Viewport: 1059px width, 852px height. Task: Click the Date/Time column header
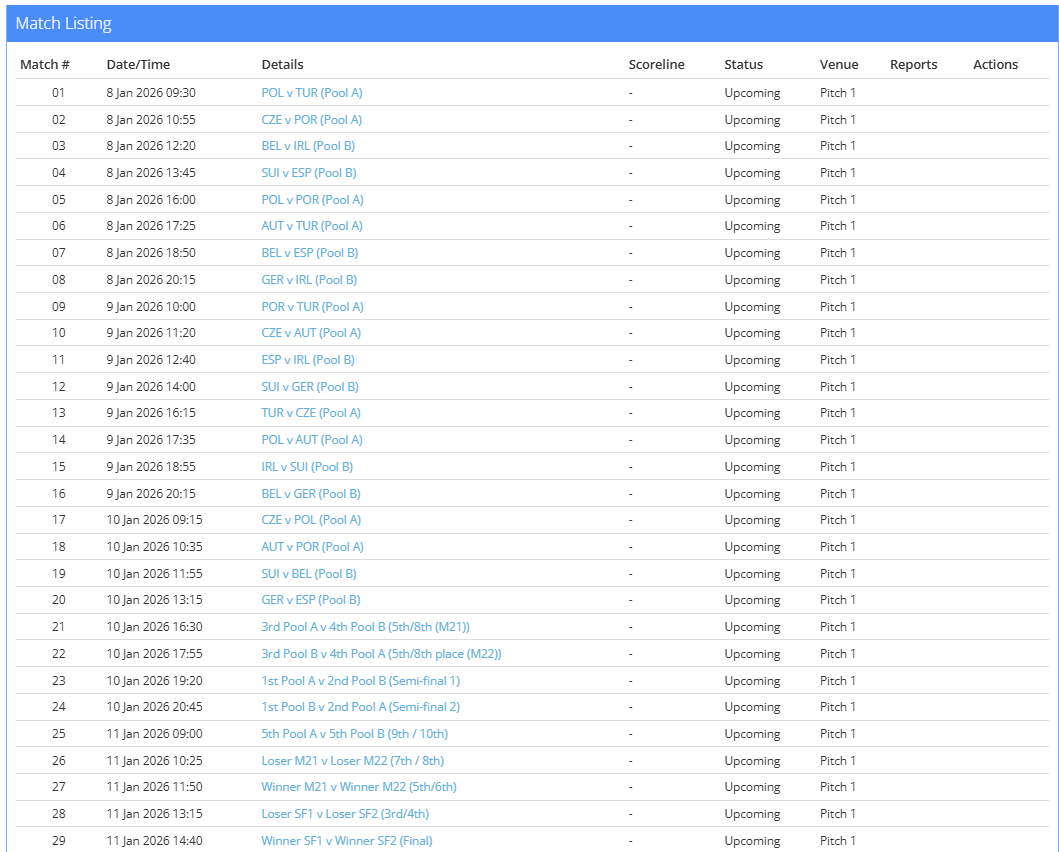pos(138,65)
